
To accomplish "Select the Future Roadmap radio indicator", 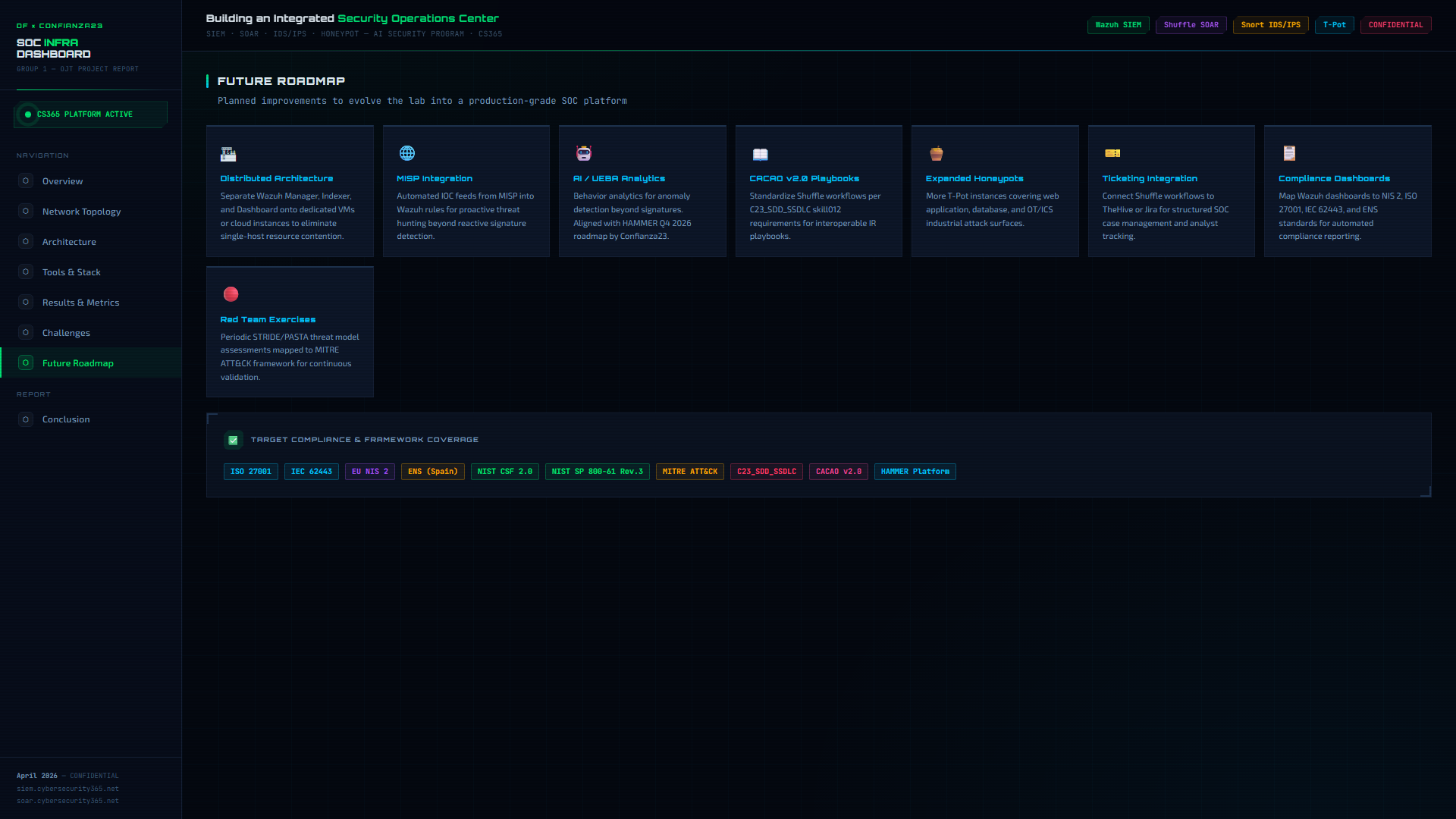I will [25, 362].
